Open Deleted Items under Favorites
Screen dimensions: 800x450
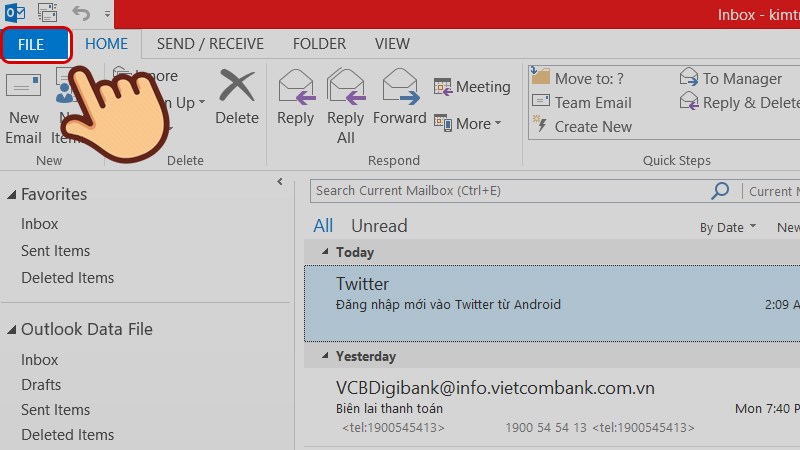pos(67,278)
